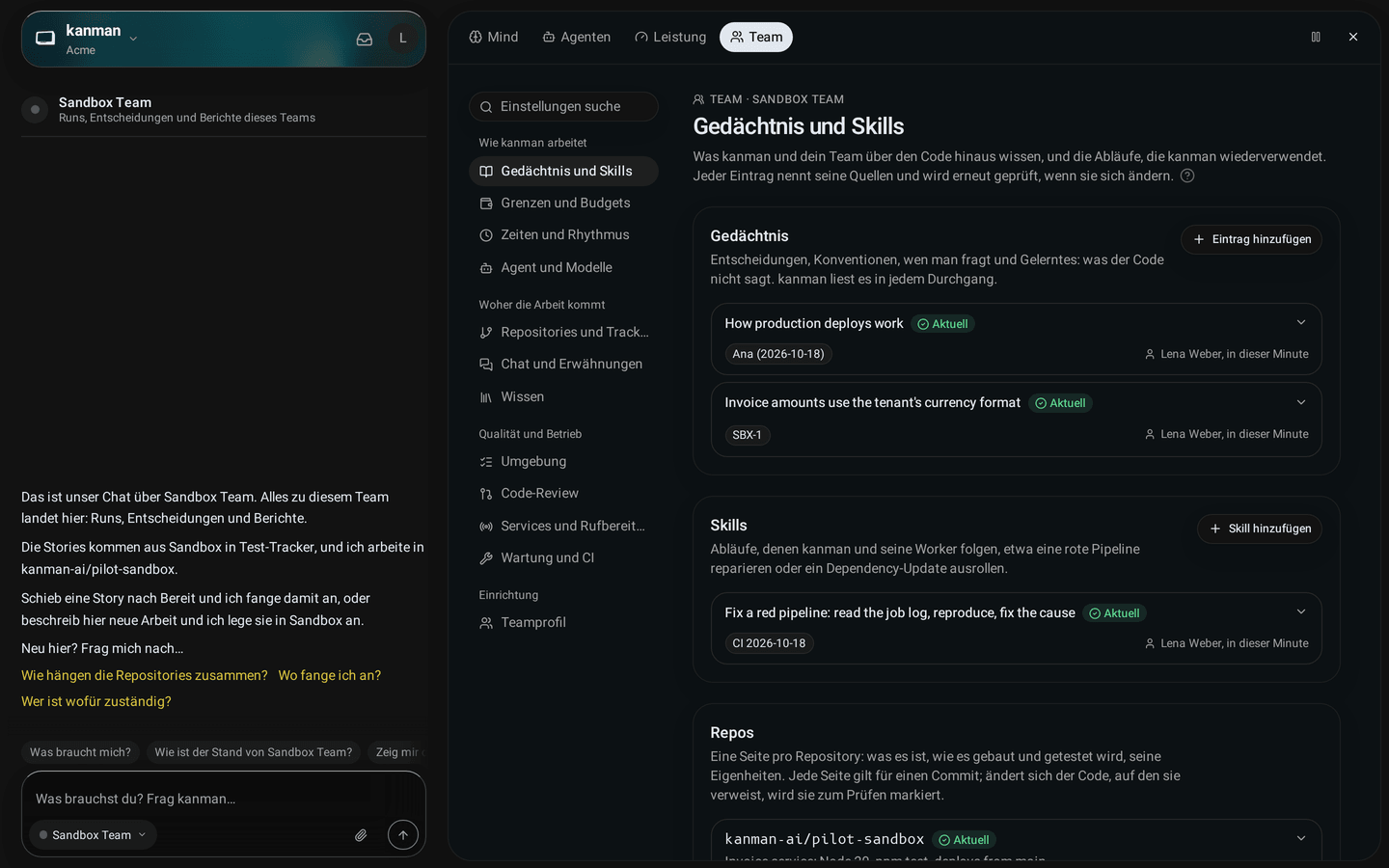Click the help icon after the description
The height and width of the screenshot is (868, 1389).
tap(1187, 176)
